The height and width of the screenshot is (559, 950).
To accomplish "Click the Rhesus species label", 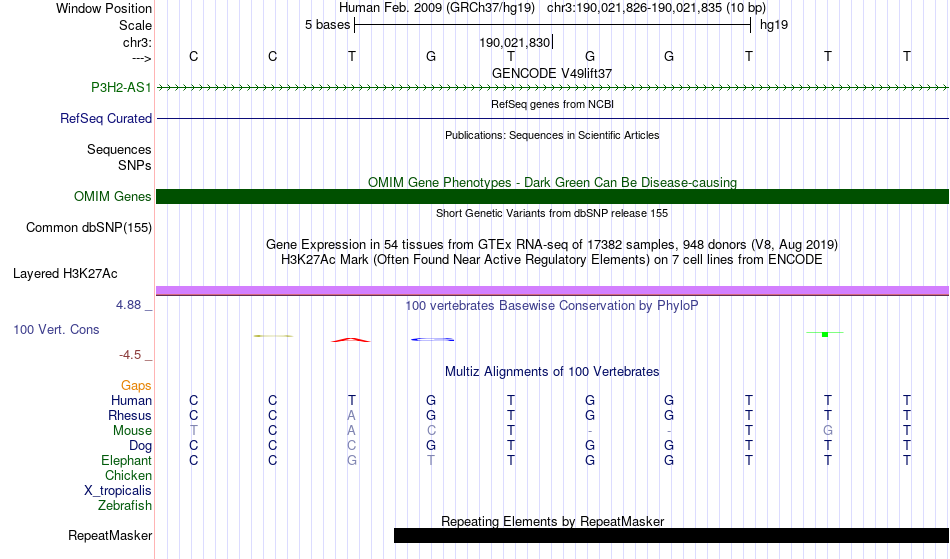I will point(130,416).
